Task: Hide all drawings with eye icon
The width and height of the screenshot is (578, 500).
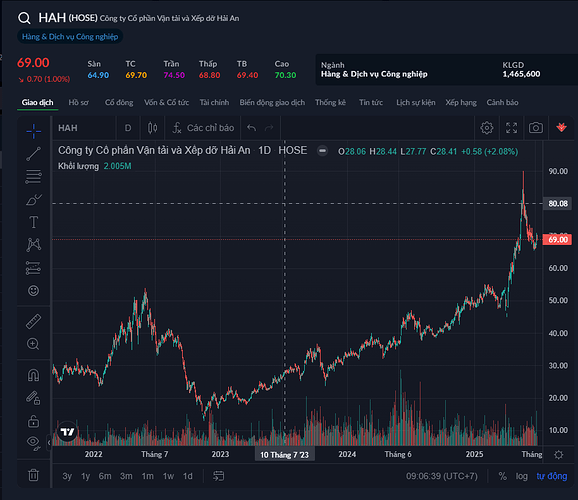Action: 33,443
